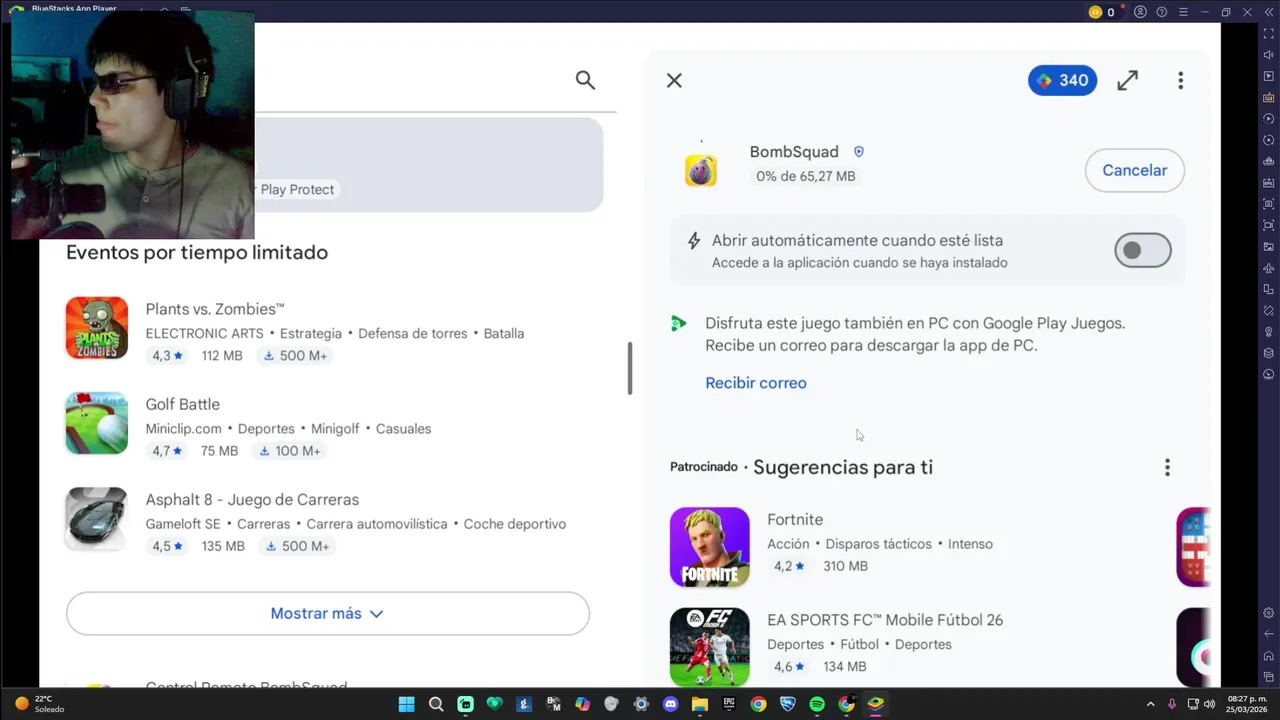
Task: Start BlueStacks screen recording icon
Action: pos(1269,225)
